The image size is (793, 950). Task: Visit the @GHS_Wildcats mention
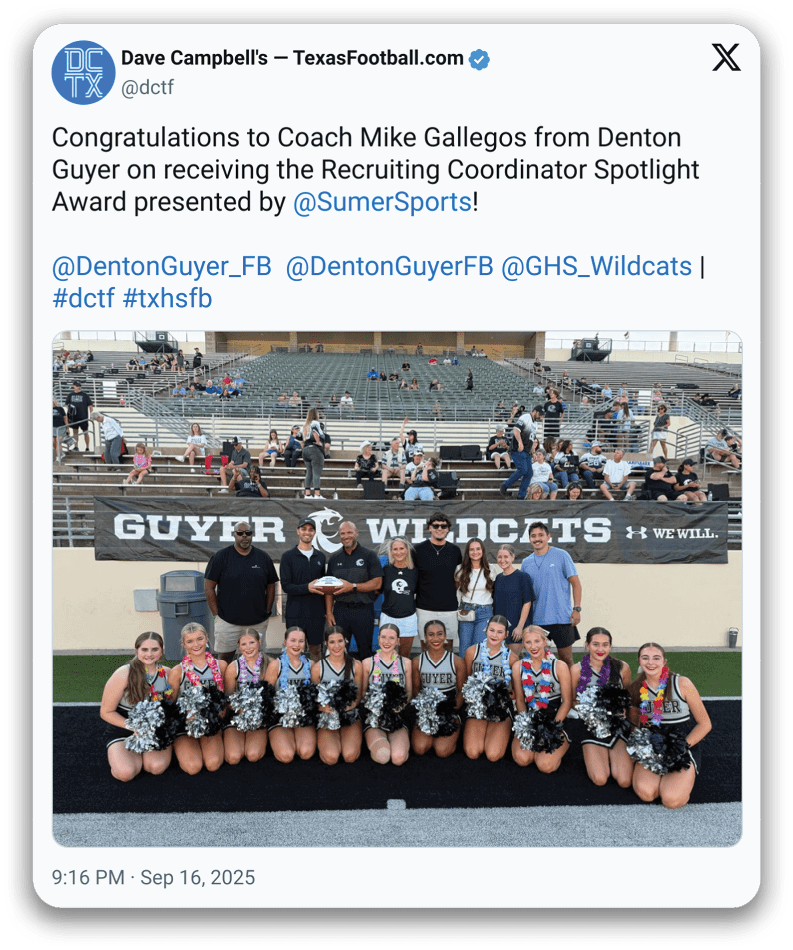pos(597,266)
